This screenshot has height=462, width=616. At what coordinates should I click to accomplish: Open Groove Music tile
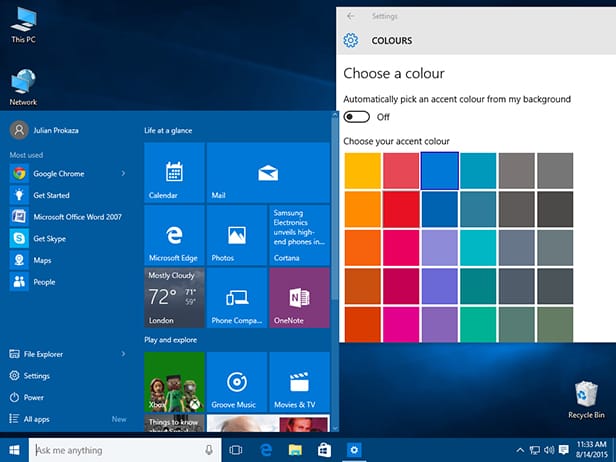coord(236,382)
